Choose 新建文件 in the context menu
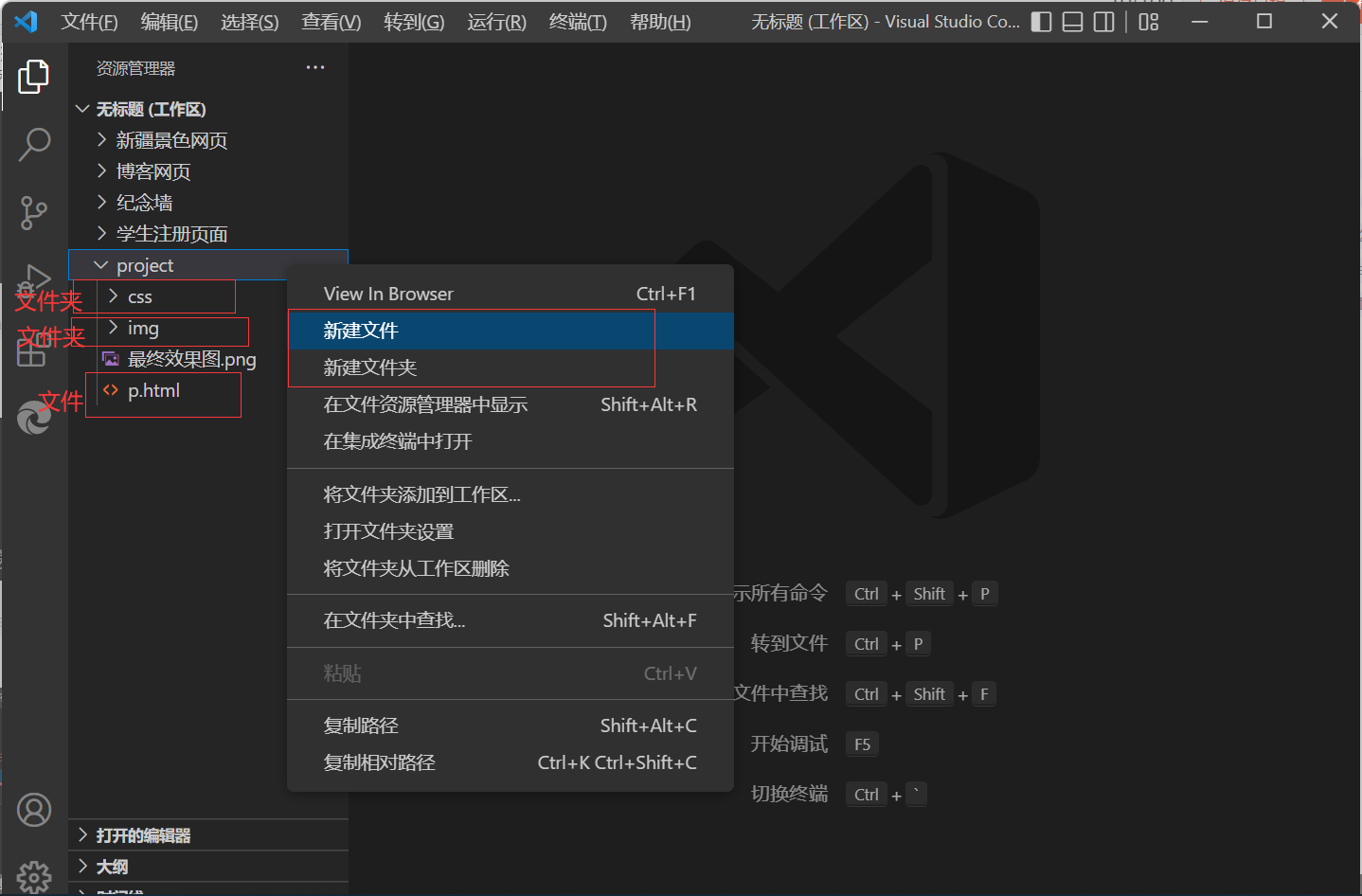1362x896 pixels. (x=511, y=331)
